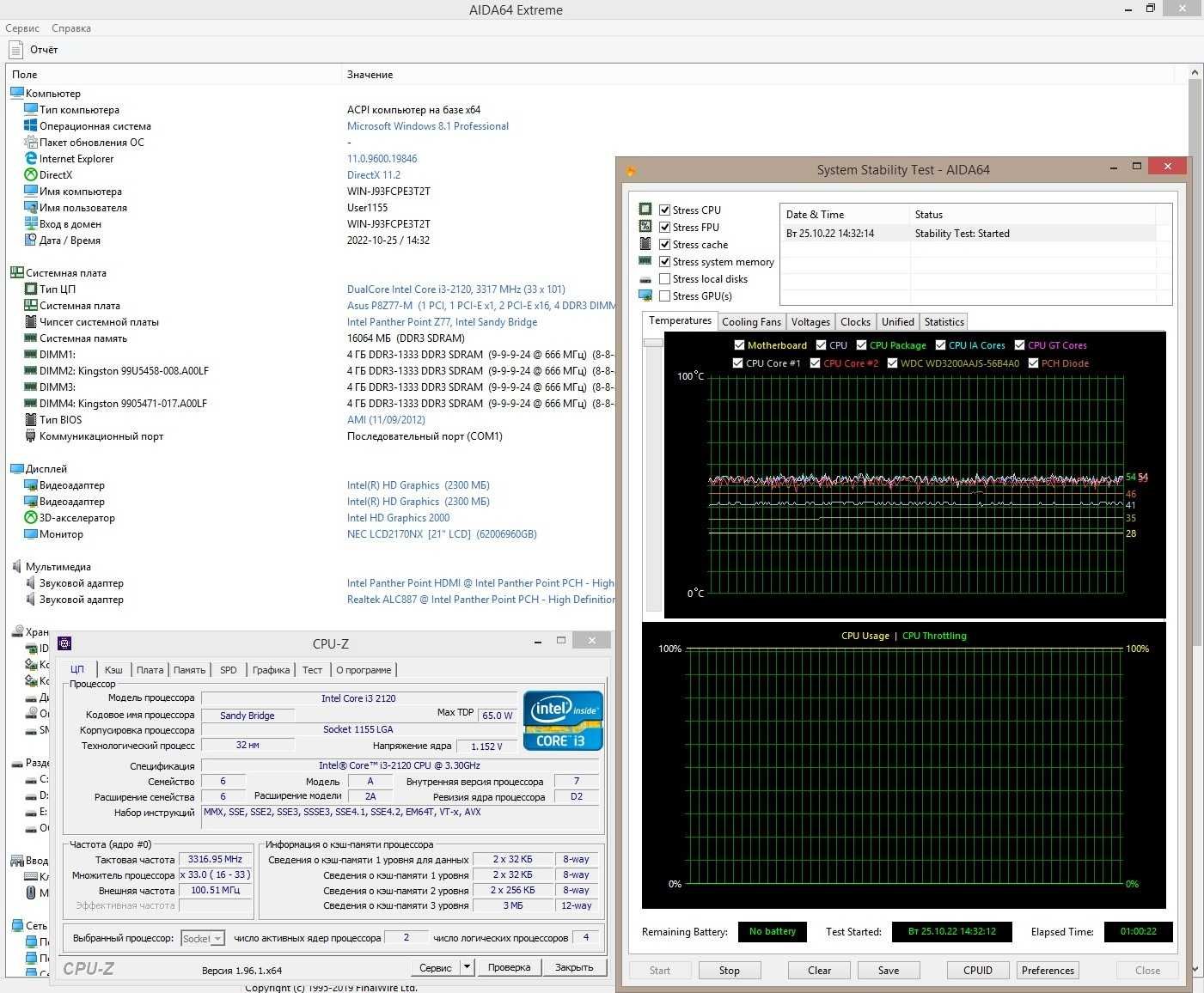Click the flame icon in System Stability Test title

click(x=631, y=171)
